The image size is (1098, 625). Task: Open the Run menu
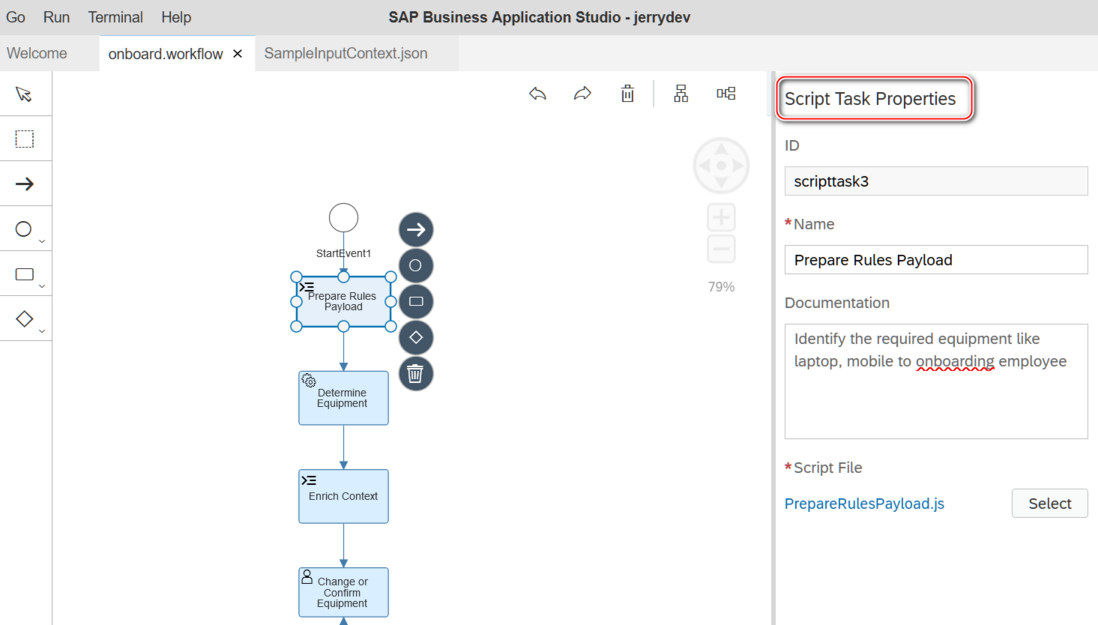pos(56,17)
